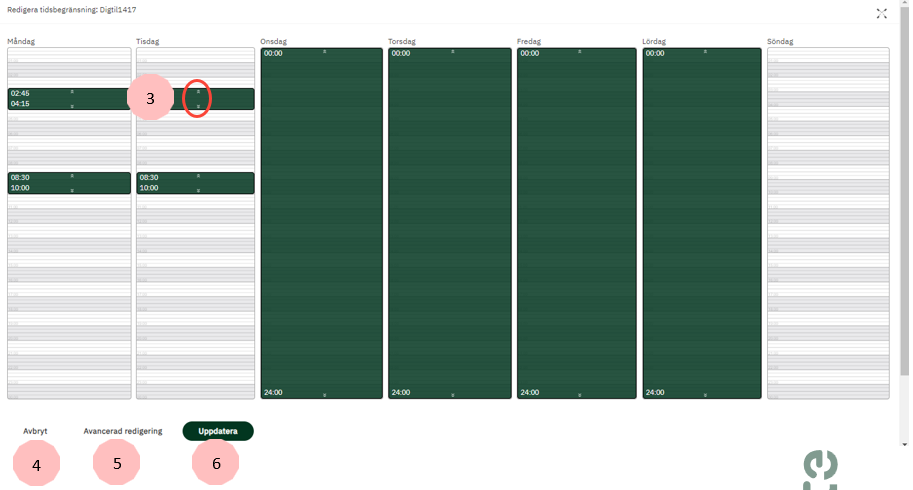Click the 00:00 start time on Fredag
The width and height of the screenshot is (913, 490).
[530, 54]
